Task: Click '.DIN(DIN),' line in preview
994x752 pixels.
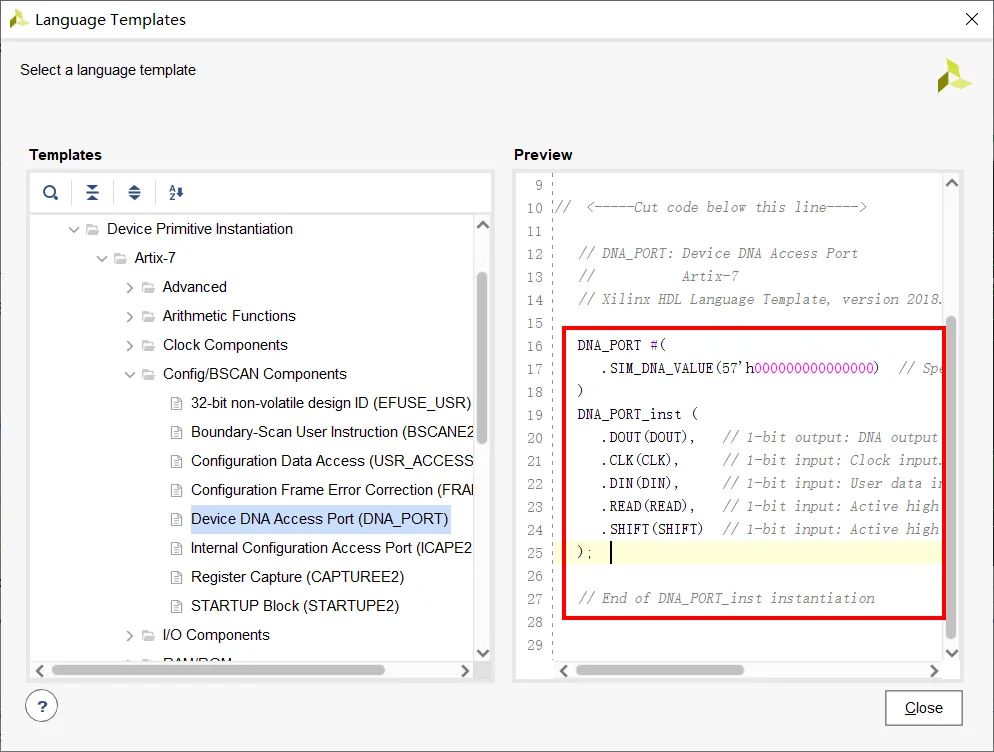Action: tap(639, 483)
